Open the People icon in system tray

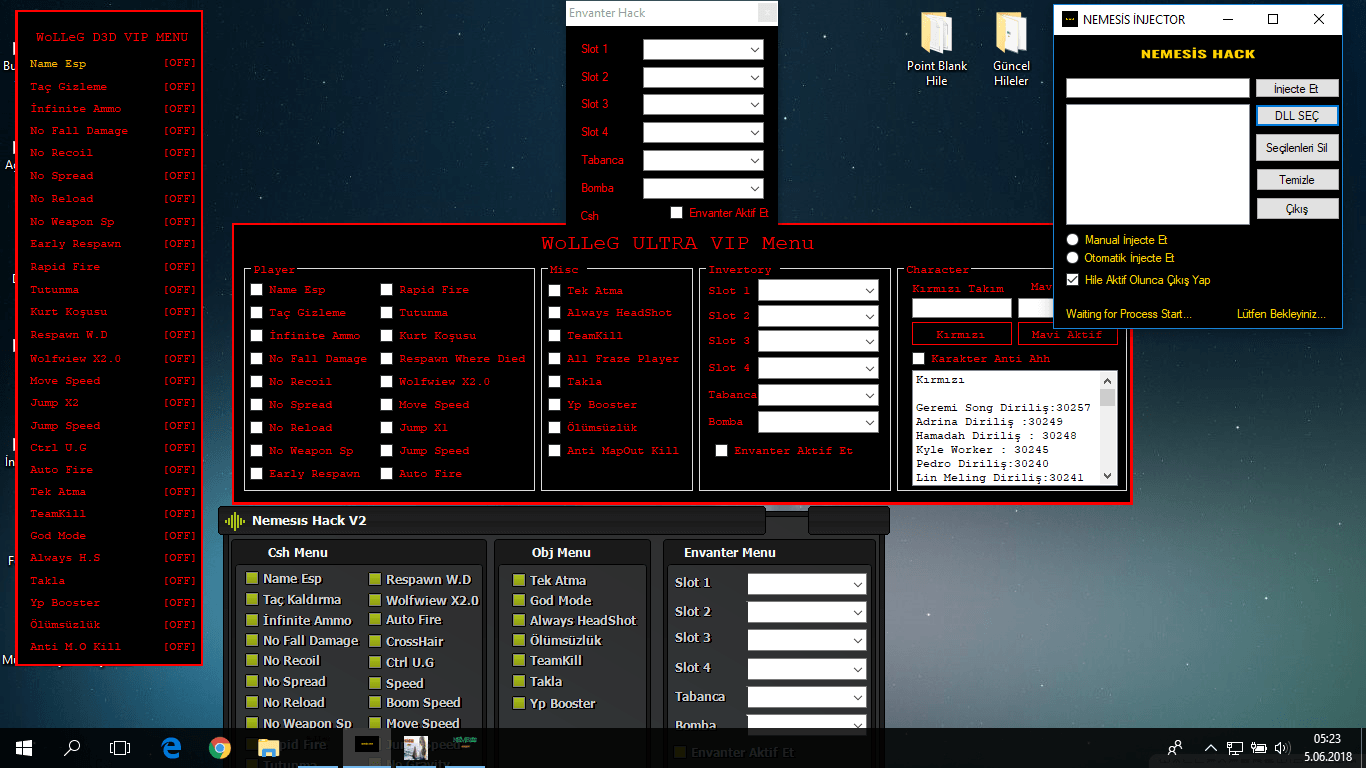(x=1176, y=747)
